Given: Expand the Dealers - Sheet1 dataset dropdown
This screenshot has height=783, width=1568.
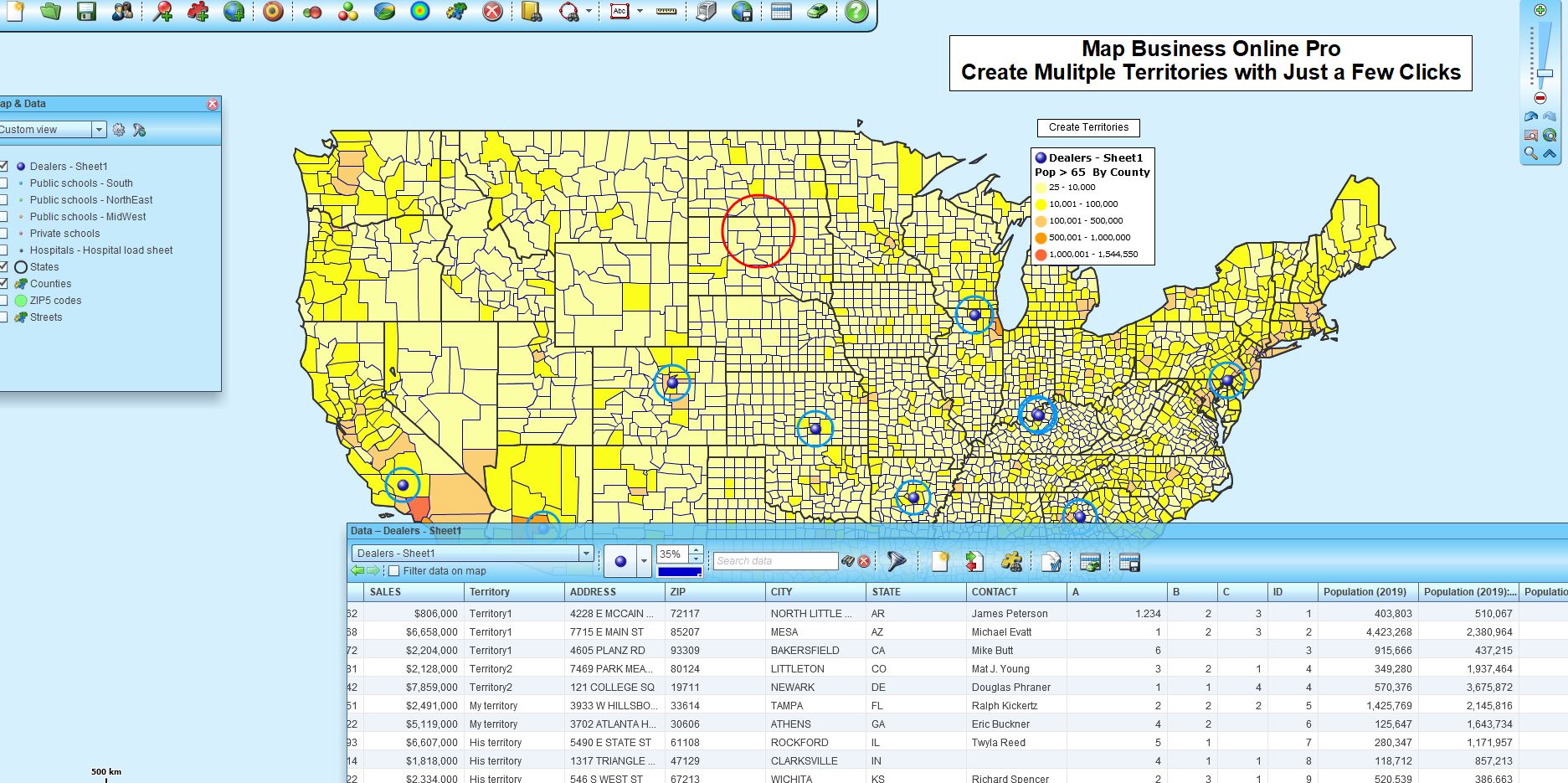Looking at the screenshot, I should (x=586, y=554).
